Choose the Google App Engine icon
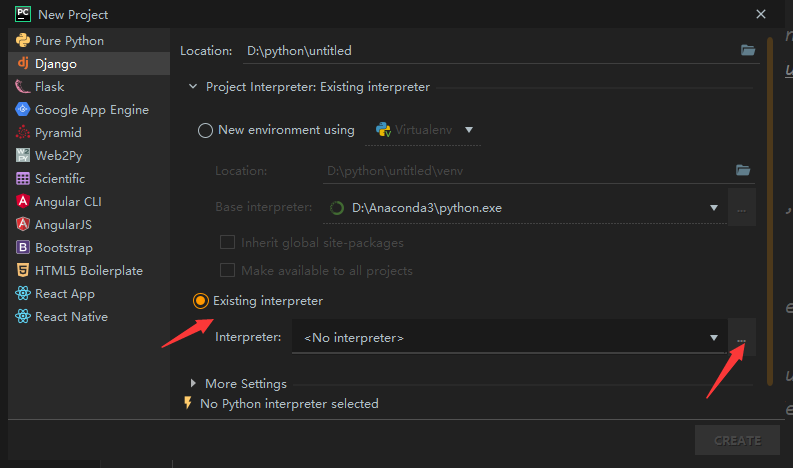The image size is (793, 468). pos(22,110)
